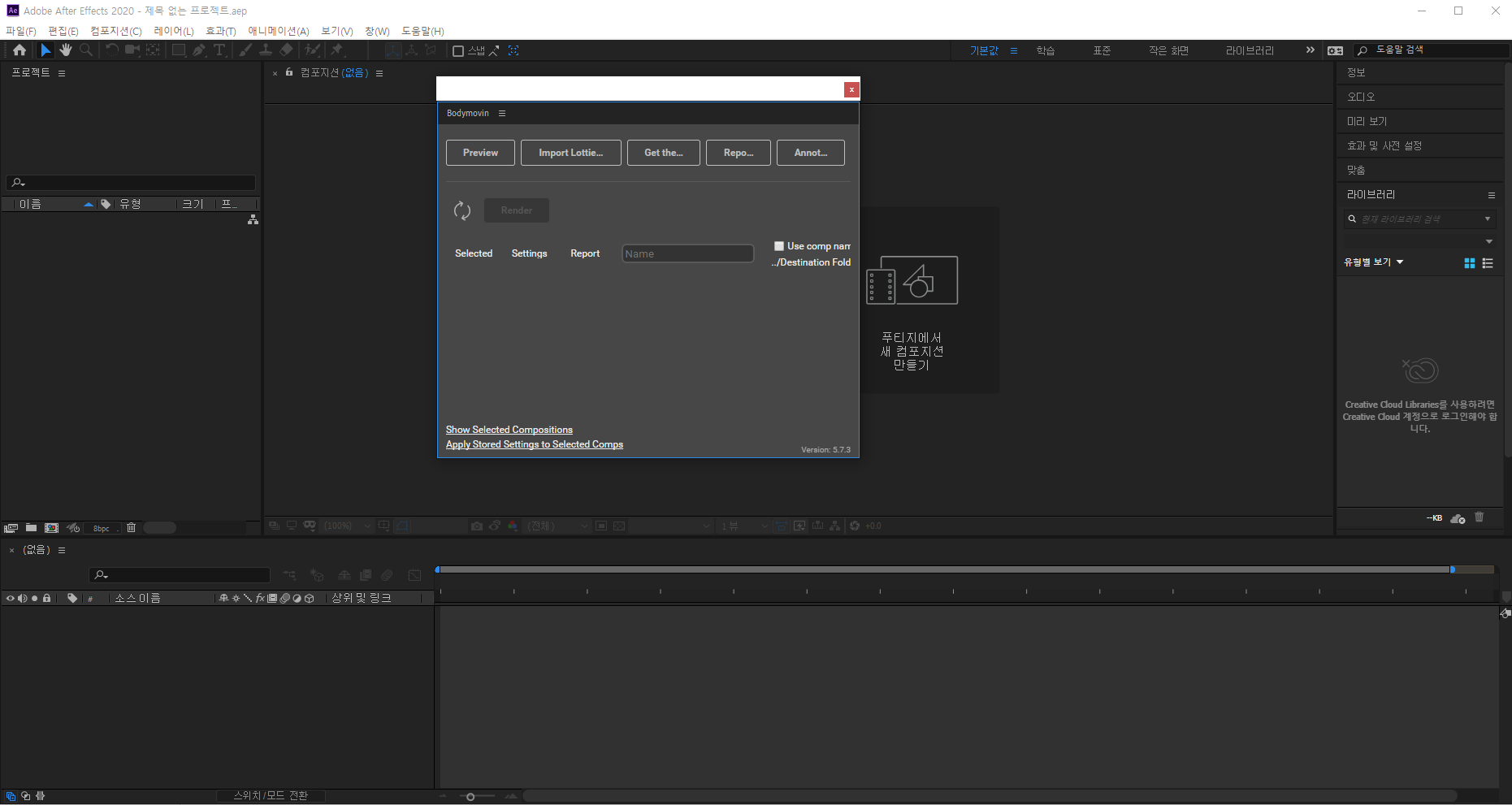
Task: Click the 푸티지에서 새 컴포지션 만들기 thumbnail
Action: (912, 301)
